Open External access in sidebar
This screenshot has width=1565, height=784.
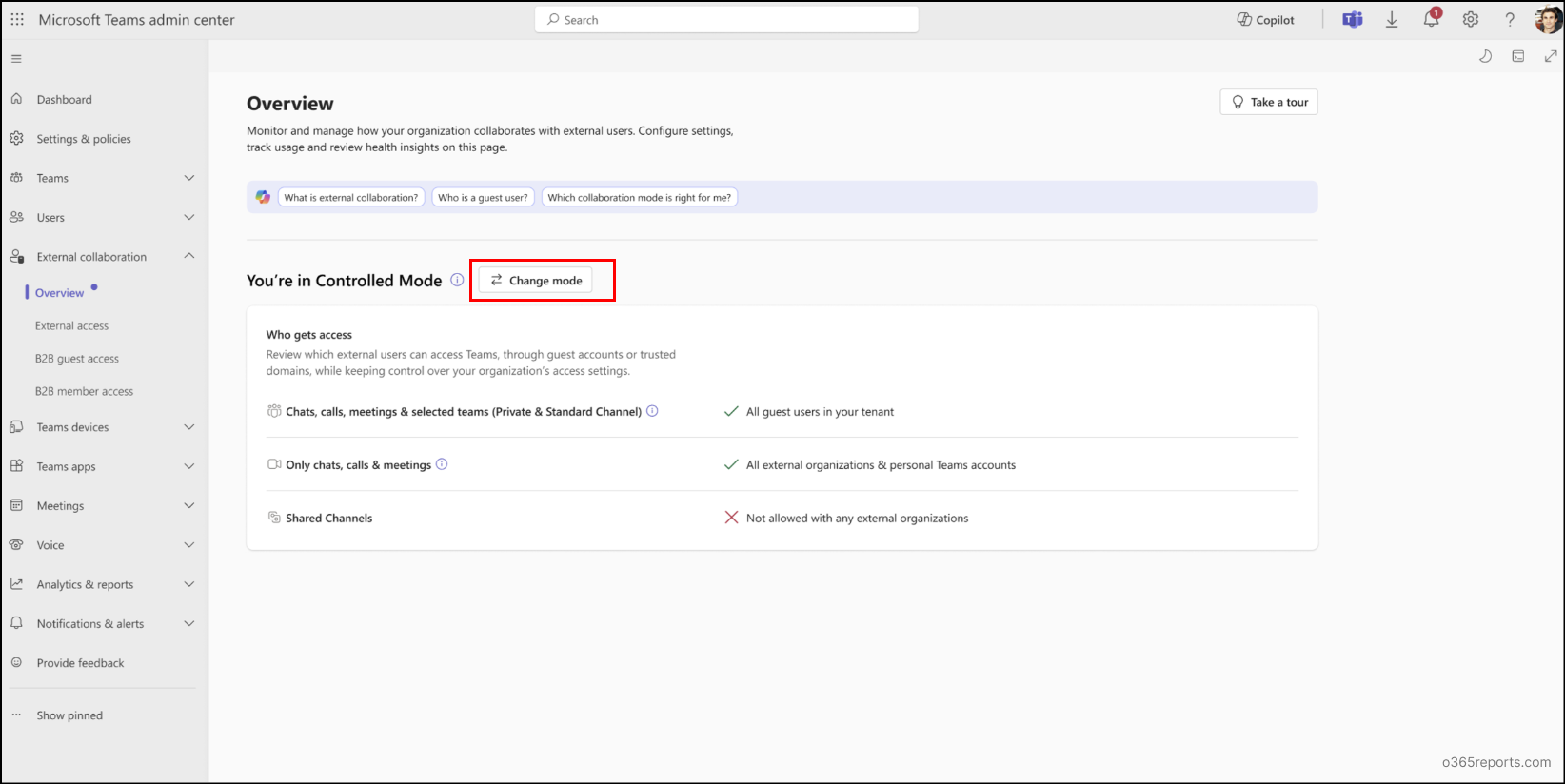[x=71, y=326]
